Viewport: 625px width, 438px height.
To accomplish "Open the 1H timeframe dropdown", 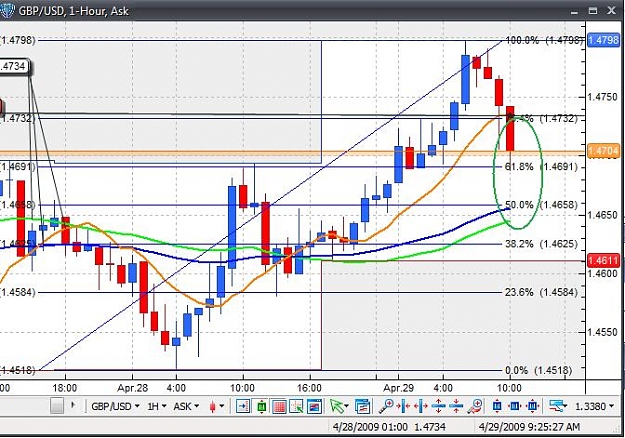I will (157, 406).
